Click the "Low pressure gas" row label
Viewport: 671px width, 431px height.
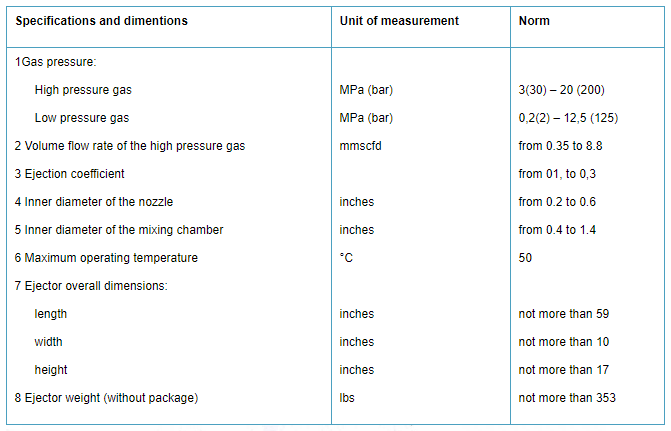(82, 118)
